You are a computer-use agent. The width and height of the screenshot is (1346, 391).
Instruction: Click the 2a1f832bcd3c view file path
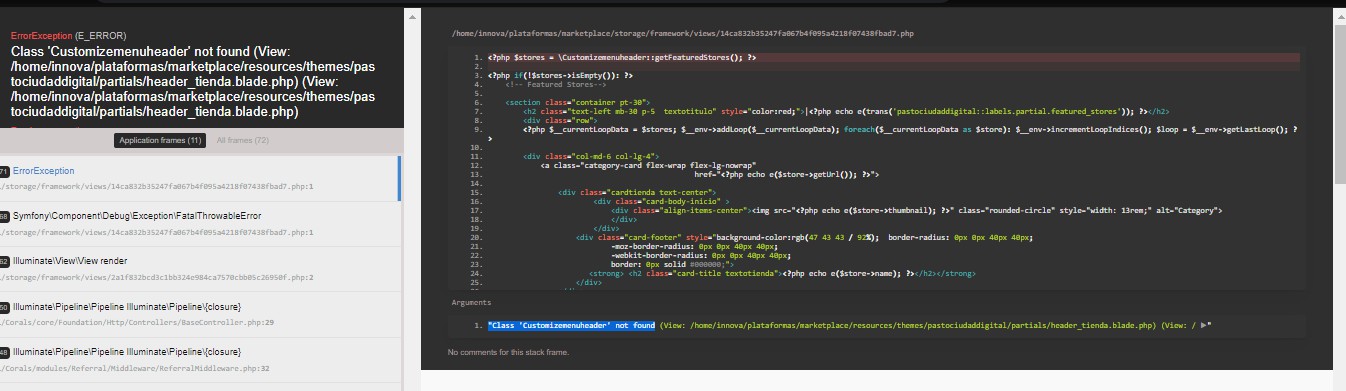156,277
